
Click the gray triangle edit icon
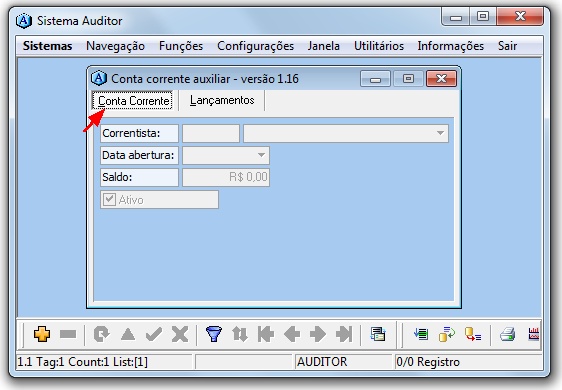point(128,334)
